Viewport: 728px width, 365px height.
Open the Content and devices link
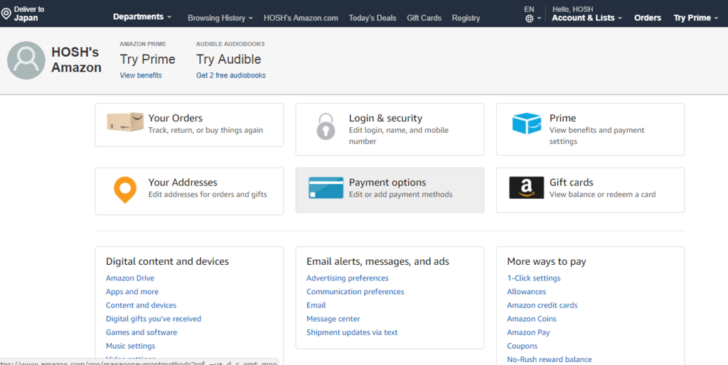pyautogui.click(x=141, y=305)
